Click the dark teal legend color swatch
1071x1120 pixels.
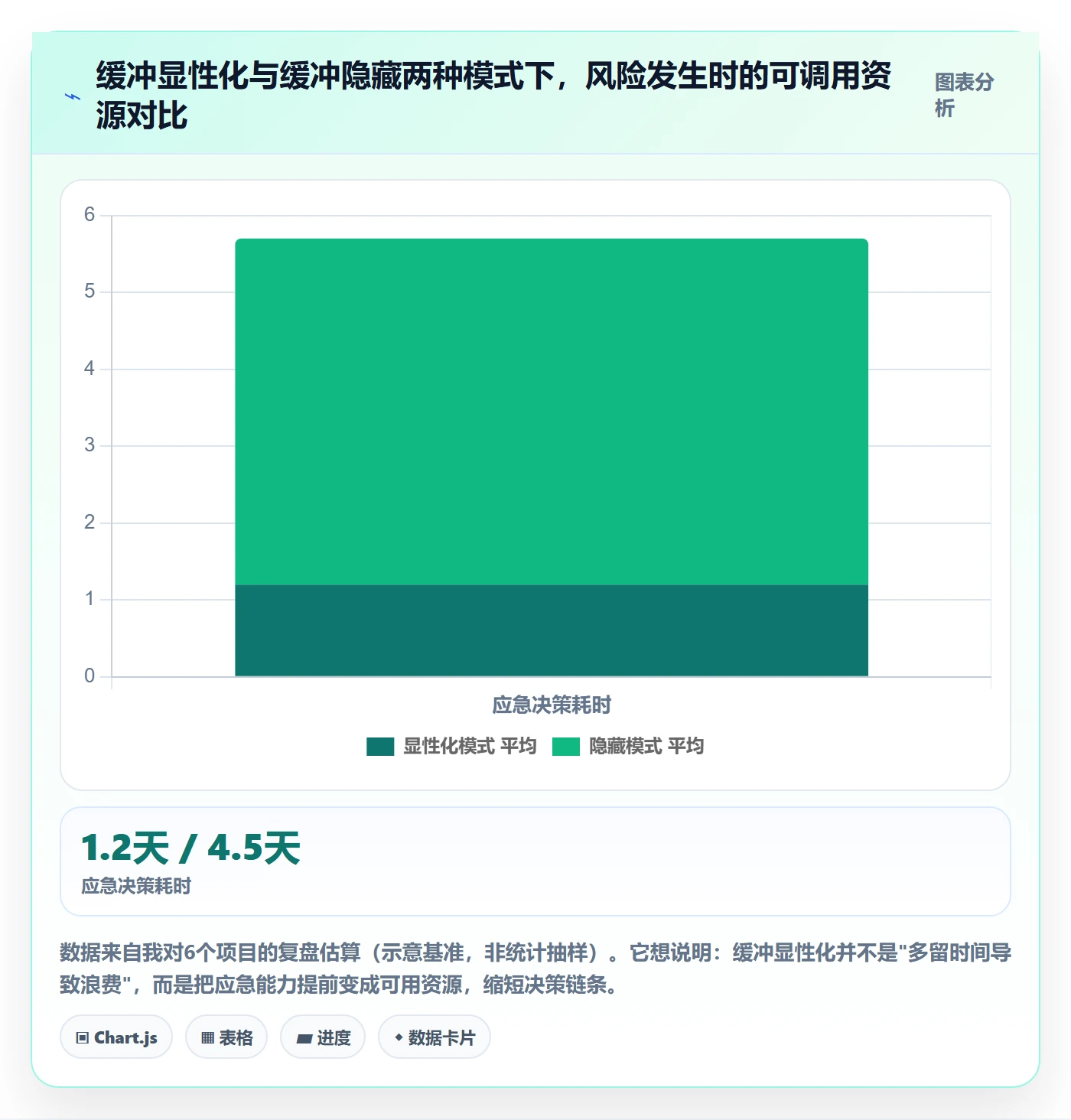click(380, 747)
